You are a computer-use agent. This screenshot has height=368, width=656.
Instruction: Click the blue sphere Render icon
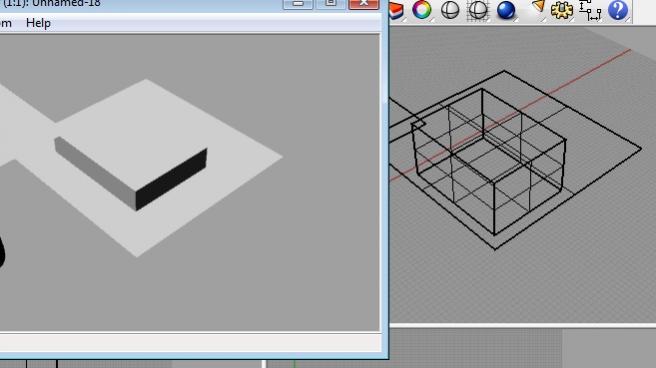pos(506,10)
